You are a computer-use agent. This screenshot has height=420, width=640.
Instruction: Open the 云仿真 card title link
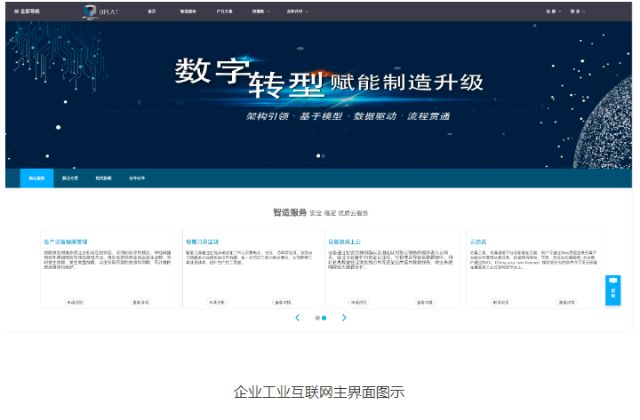click(x=478, y=242)
